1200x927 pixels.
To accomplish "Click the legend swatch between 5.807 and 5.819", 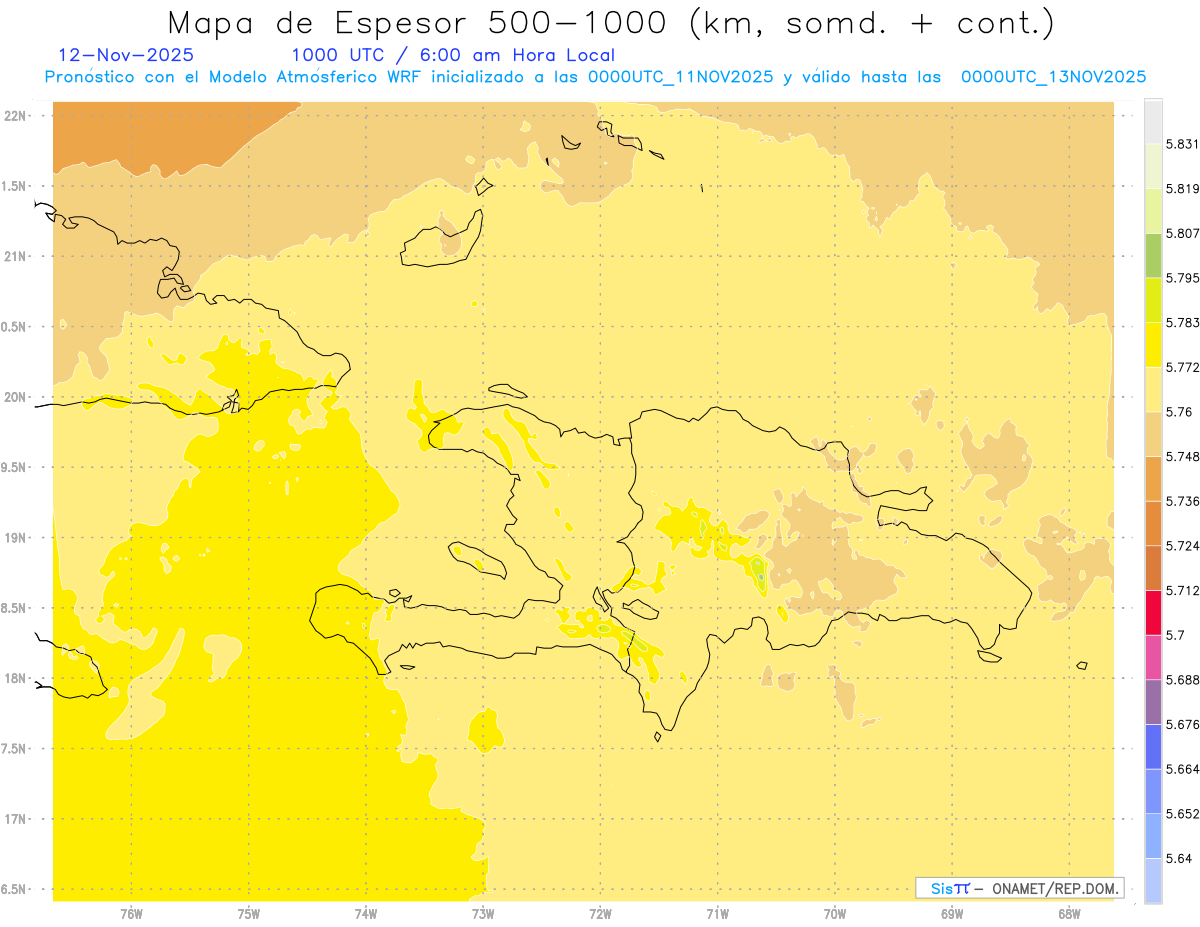I will (x=1153, y=211).
